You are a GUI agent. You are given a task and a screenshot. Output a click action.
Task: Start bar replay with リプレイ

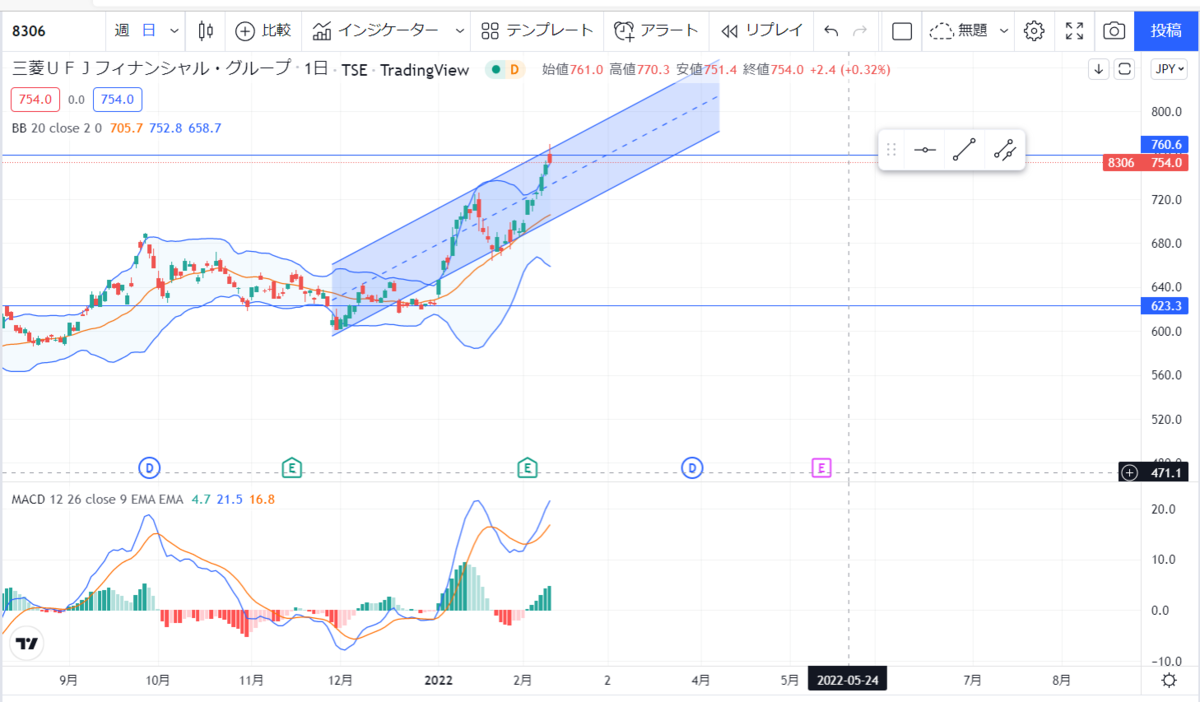click(762, 31)
